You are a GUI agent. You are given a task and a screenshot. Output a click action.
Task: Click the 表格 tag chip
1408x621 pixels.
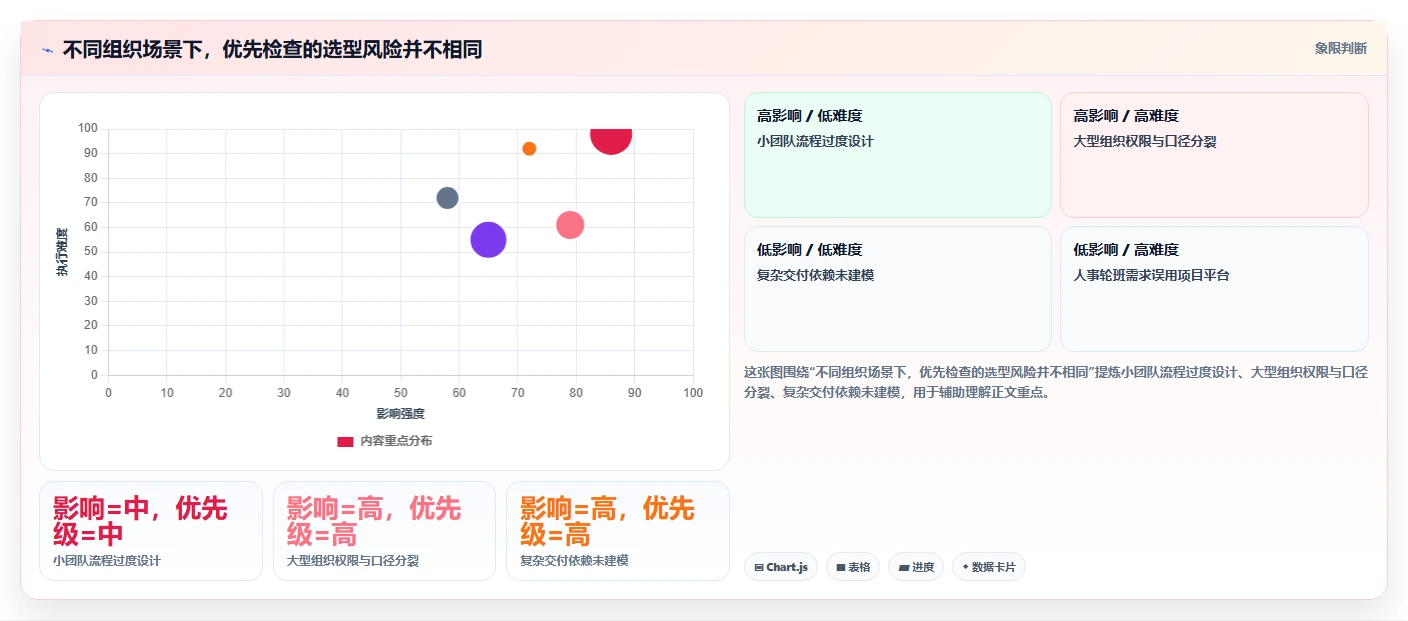pyautogui.click(x=853, y=567)
